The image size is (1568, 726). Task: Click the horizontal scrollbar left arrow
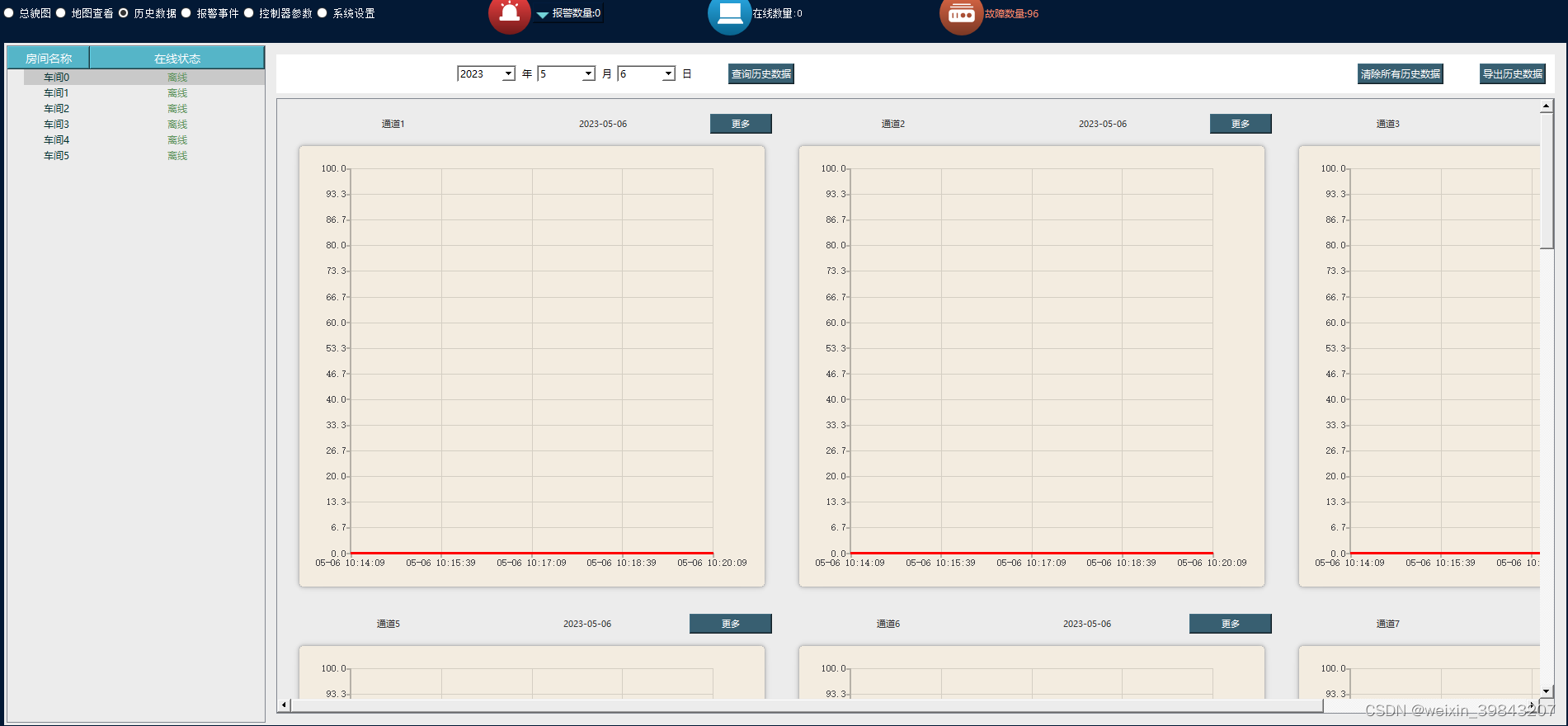click(x=284, y=705)
